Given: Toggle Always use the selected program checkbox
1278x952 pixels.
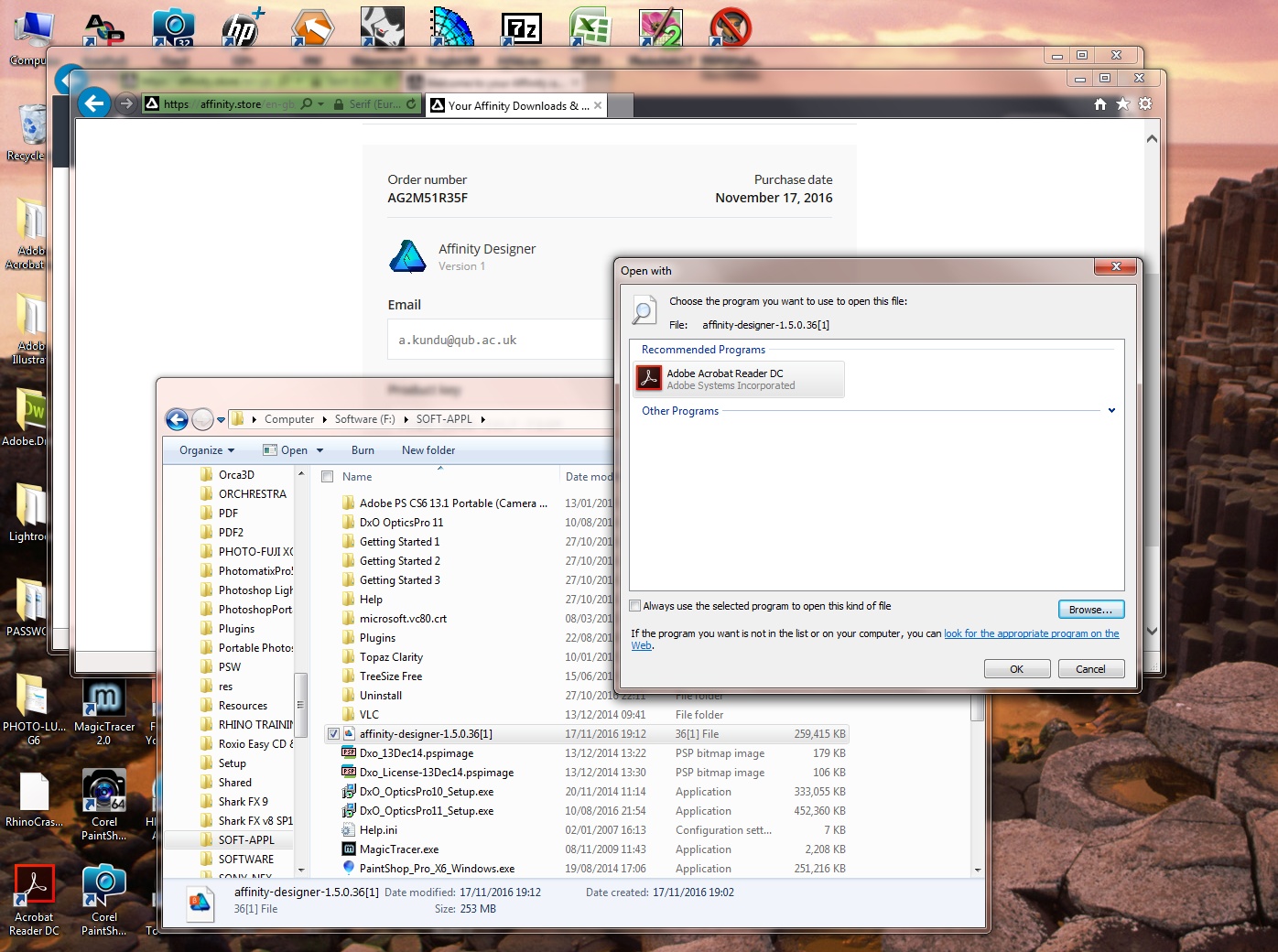Looking at the screenshot, I should point(635,606).
